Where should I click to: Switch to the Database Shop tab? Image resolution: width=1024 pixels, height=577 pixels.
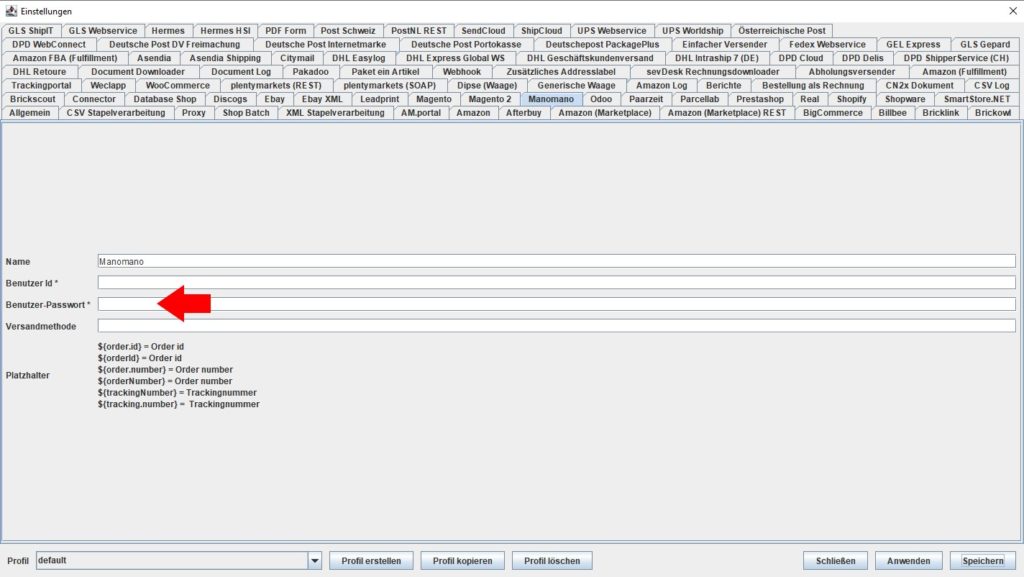(165, 99)
